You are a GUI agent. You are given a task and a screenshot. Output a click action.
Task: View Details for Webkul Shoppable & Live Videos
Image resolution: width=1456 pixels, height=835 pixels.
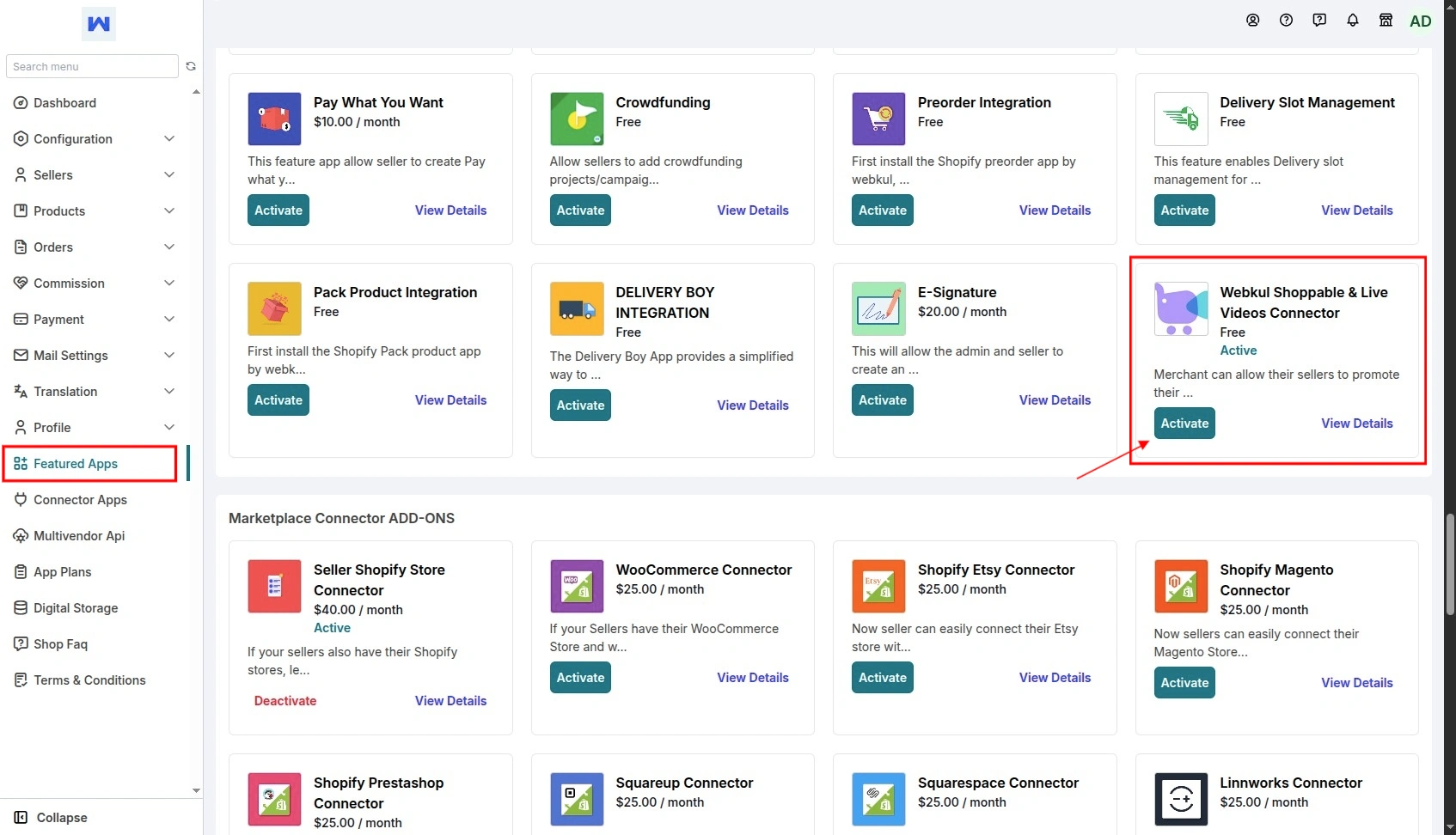pyautogui.click(x=1357, y=424)
